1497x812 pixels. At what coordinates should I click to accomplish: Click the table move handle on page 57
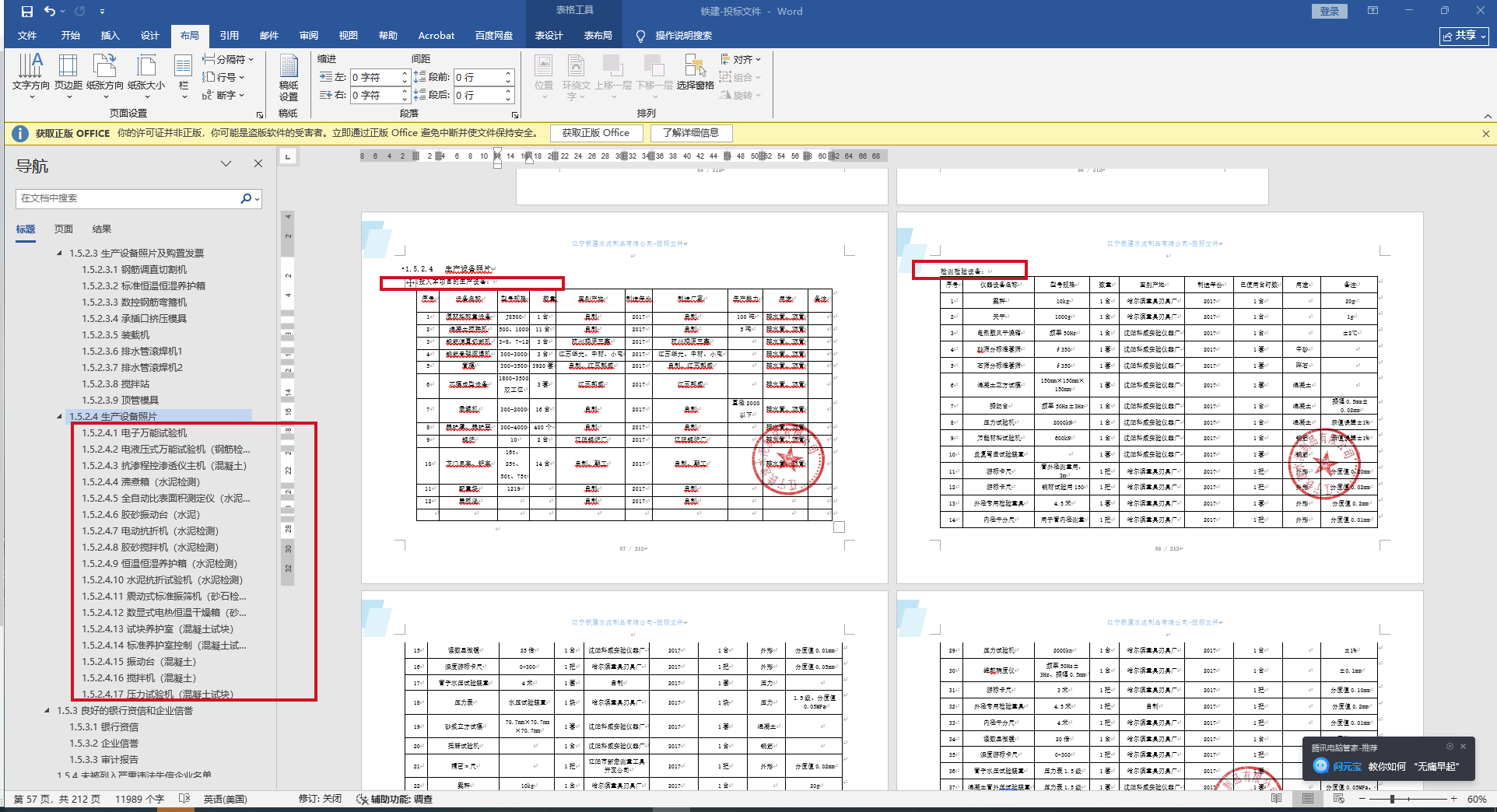point(410,283)
